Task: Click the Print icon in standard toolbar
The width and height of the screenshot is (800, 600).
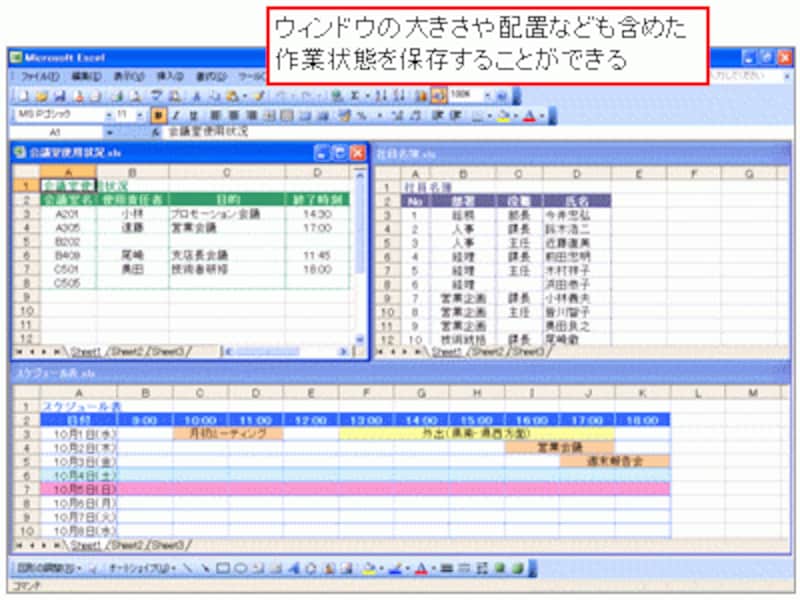Action: (x=117, y=95)
